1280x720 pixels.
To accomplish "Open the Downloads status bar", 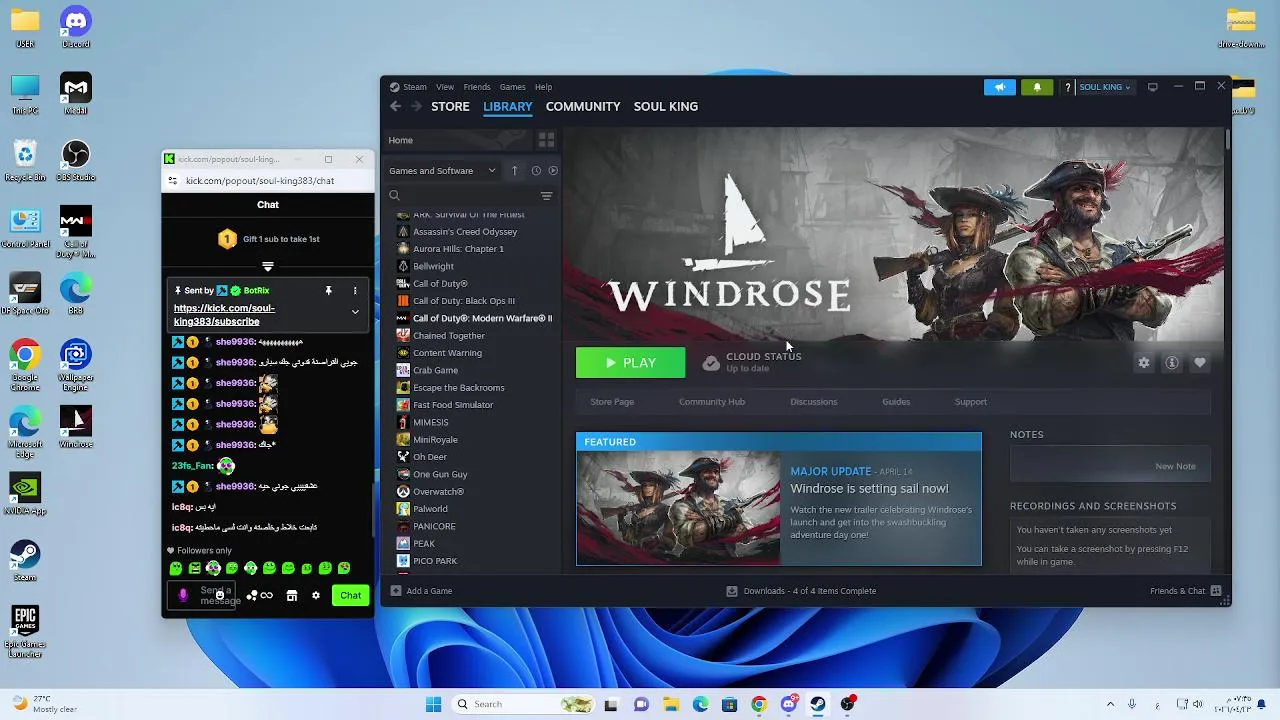I will pos(801,591).
